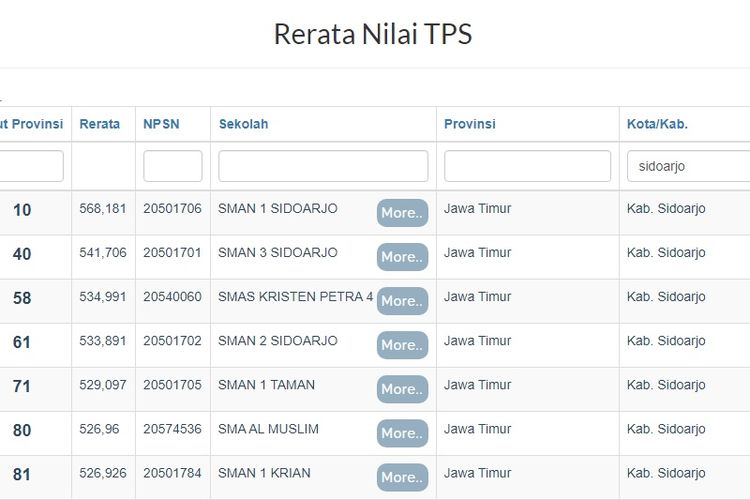750x500 pixels.
Task: Focus the NPSN filter input box
Action: (x=173, y=166)
